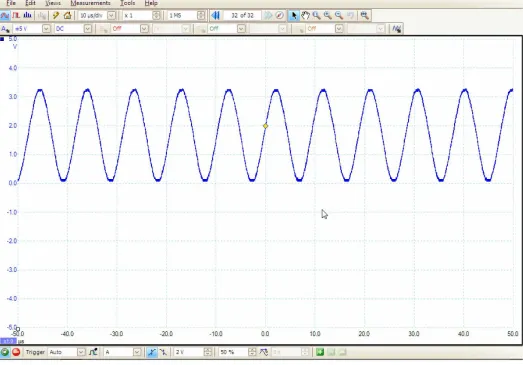Viewport: 523px width, 365px height.
Task: Open the Views menu
Action: [53, 3]
